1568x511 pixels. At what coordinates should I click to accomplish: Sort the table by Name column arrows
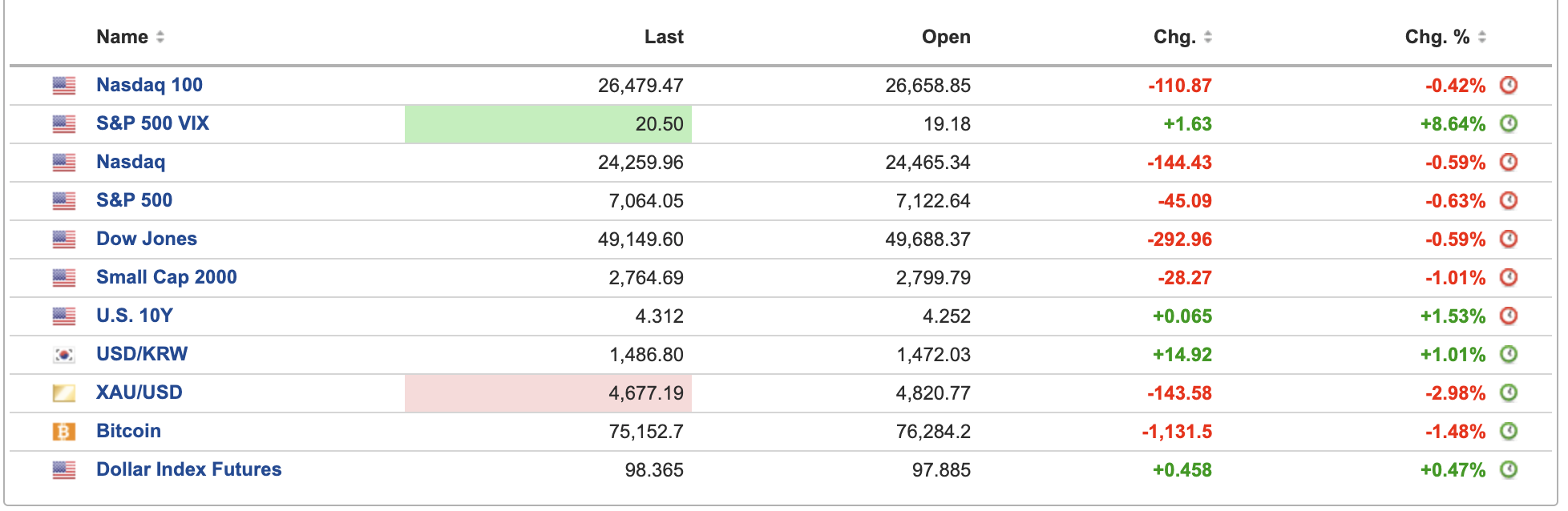pos(160,37)
